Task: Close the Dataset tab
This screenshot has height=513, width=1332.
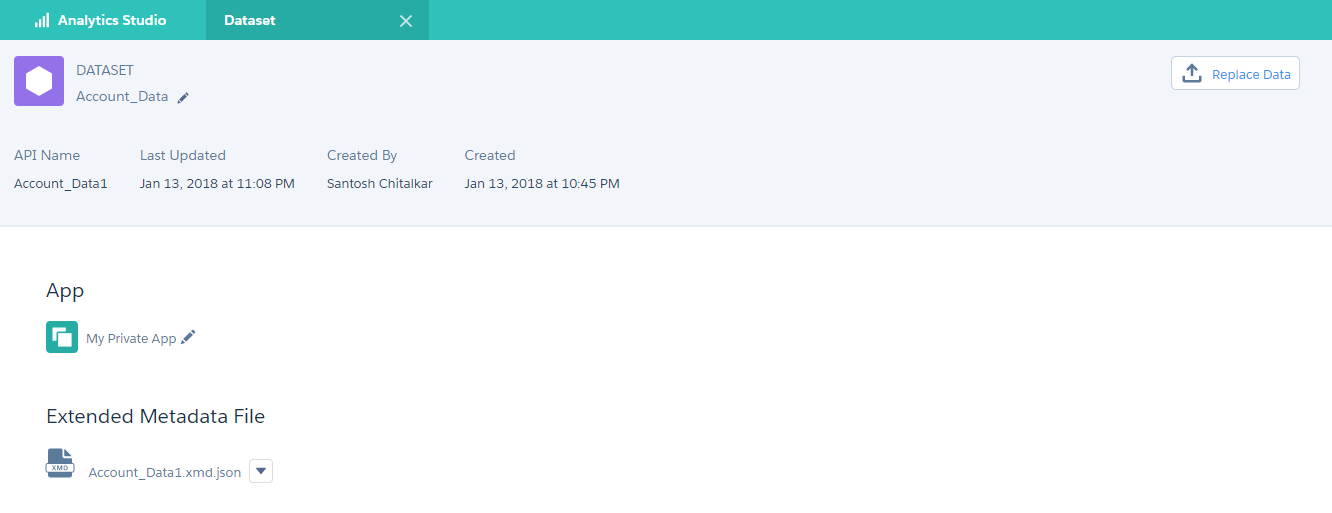Action: pyautogui.click(x=406, y=21)
